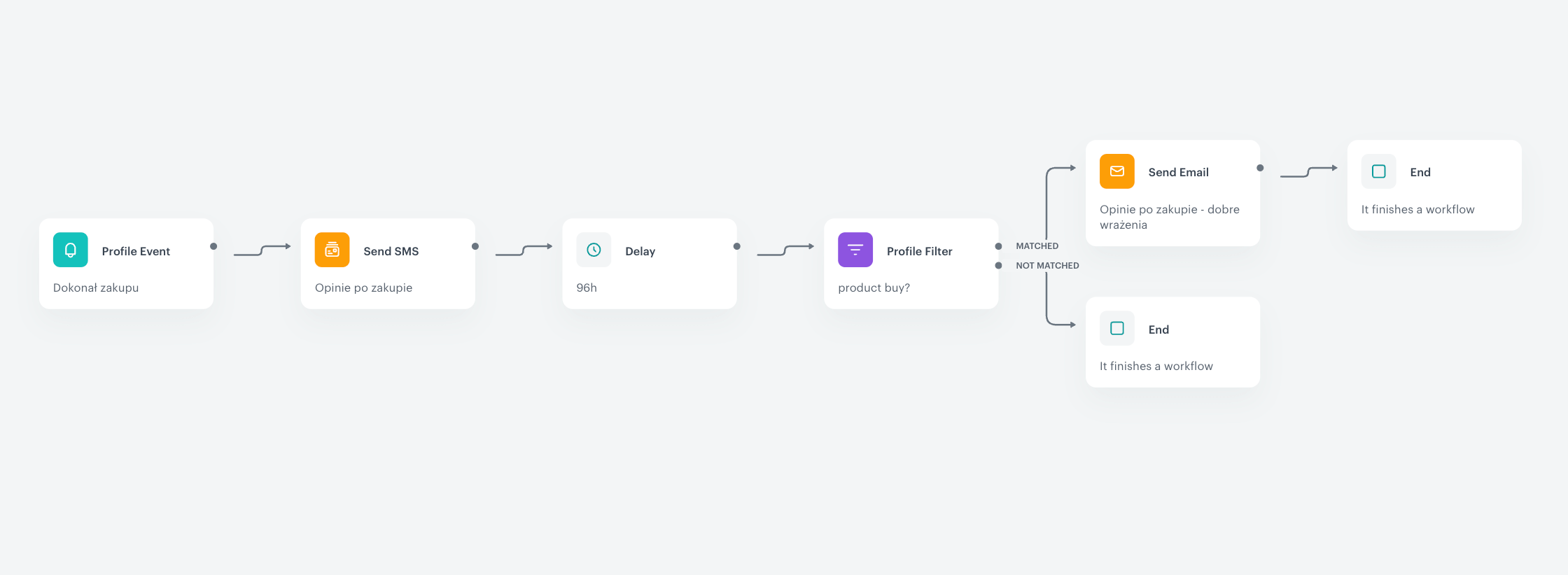Select the Send SMS output connector dot
The height and width of the screenshot is (575, 1568).
coord(475,246)
